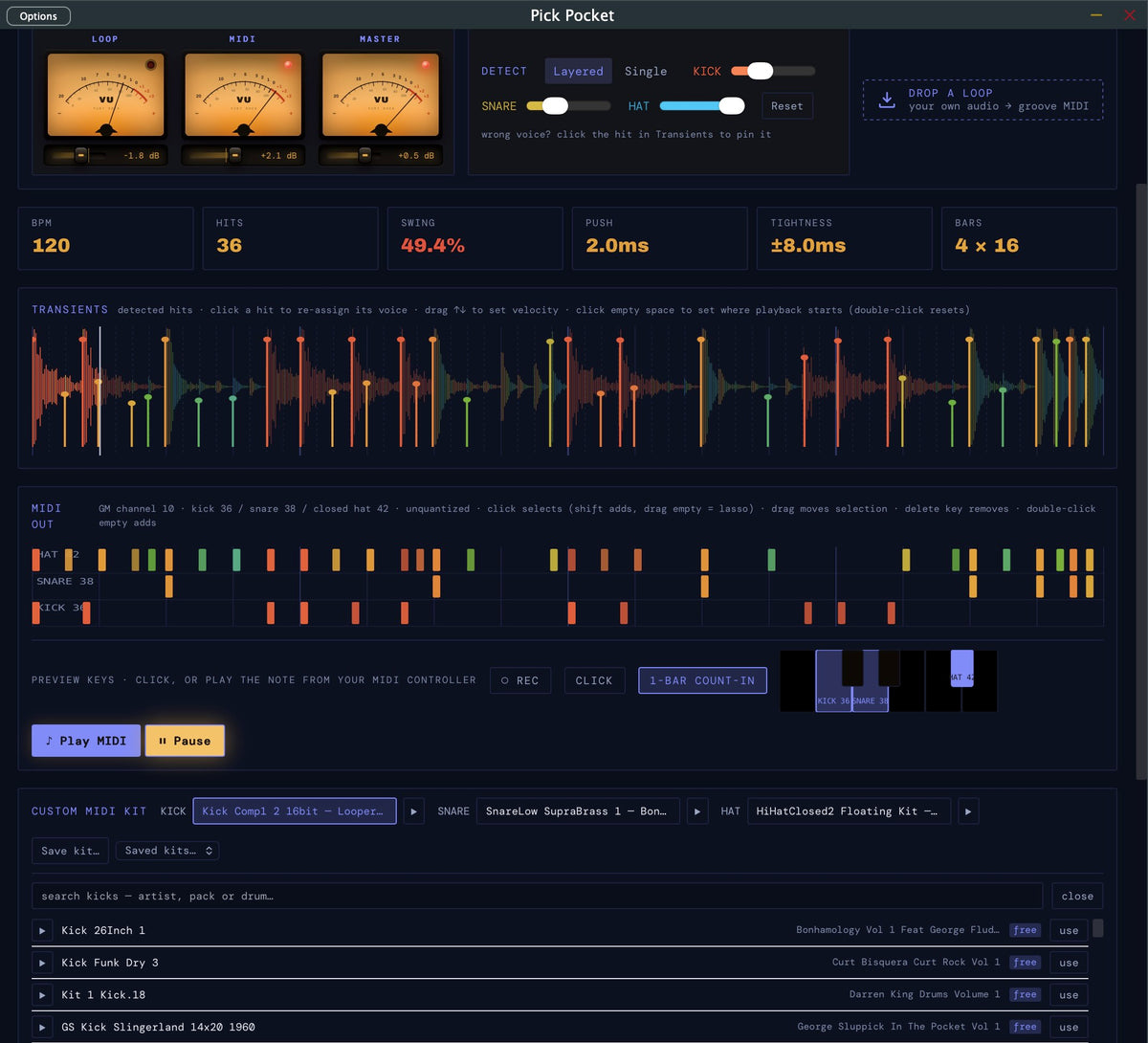Toggle the 1-BAR COUNT-IN option

[x=702, y=680]
